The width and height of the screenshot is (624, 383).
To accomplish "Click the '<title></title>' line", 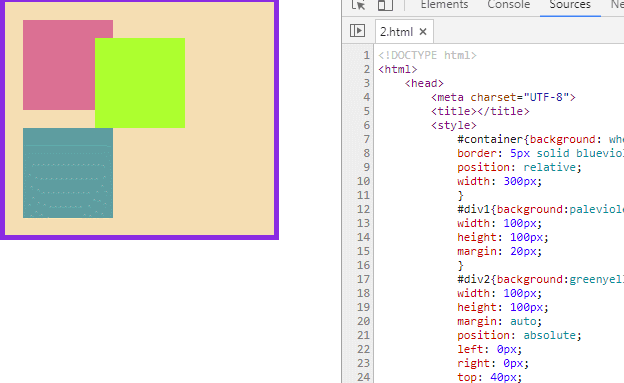I will [x=480, y=111].
